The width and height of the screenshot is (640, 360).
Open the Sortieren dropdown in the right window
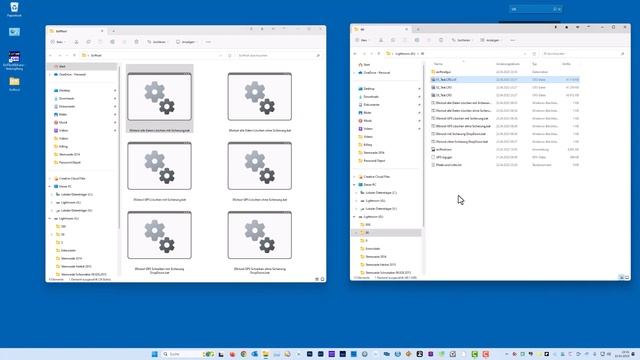462,40
